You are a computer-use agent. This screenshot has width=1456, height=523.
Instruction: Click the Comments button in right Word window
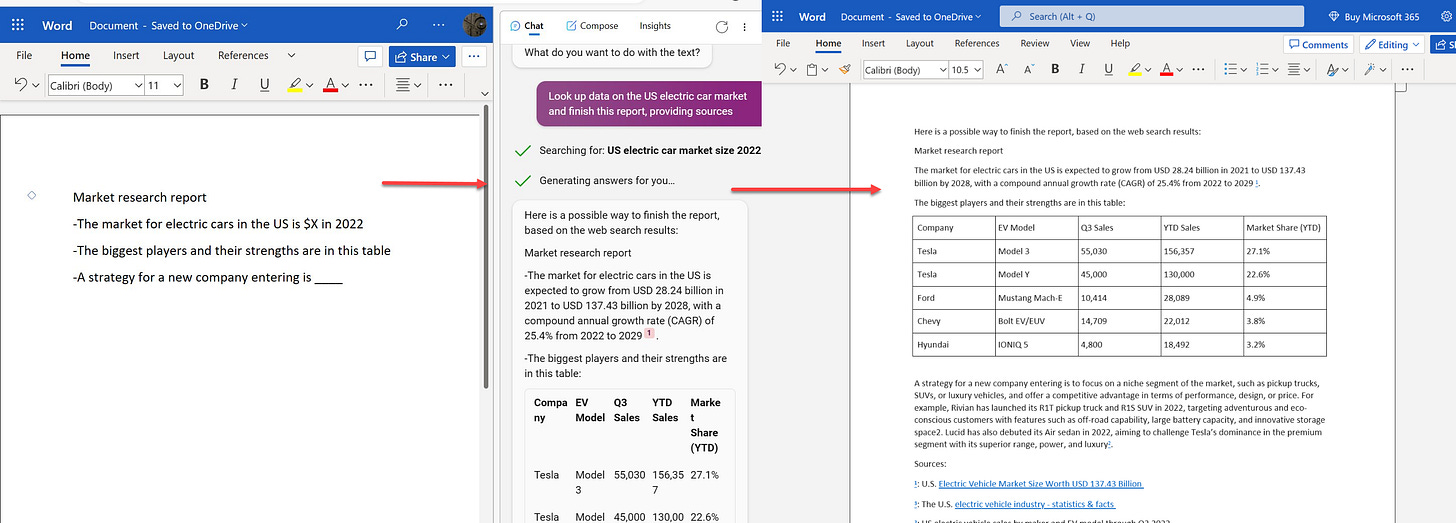(x=1318, y=44)
